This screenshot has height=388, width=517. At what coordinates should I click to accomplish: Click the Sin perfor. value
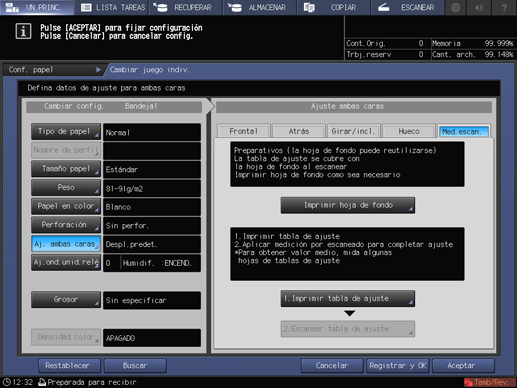(152, 226)
